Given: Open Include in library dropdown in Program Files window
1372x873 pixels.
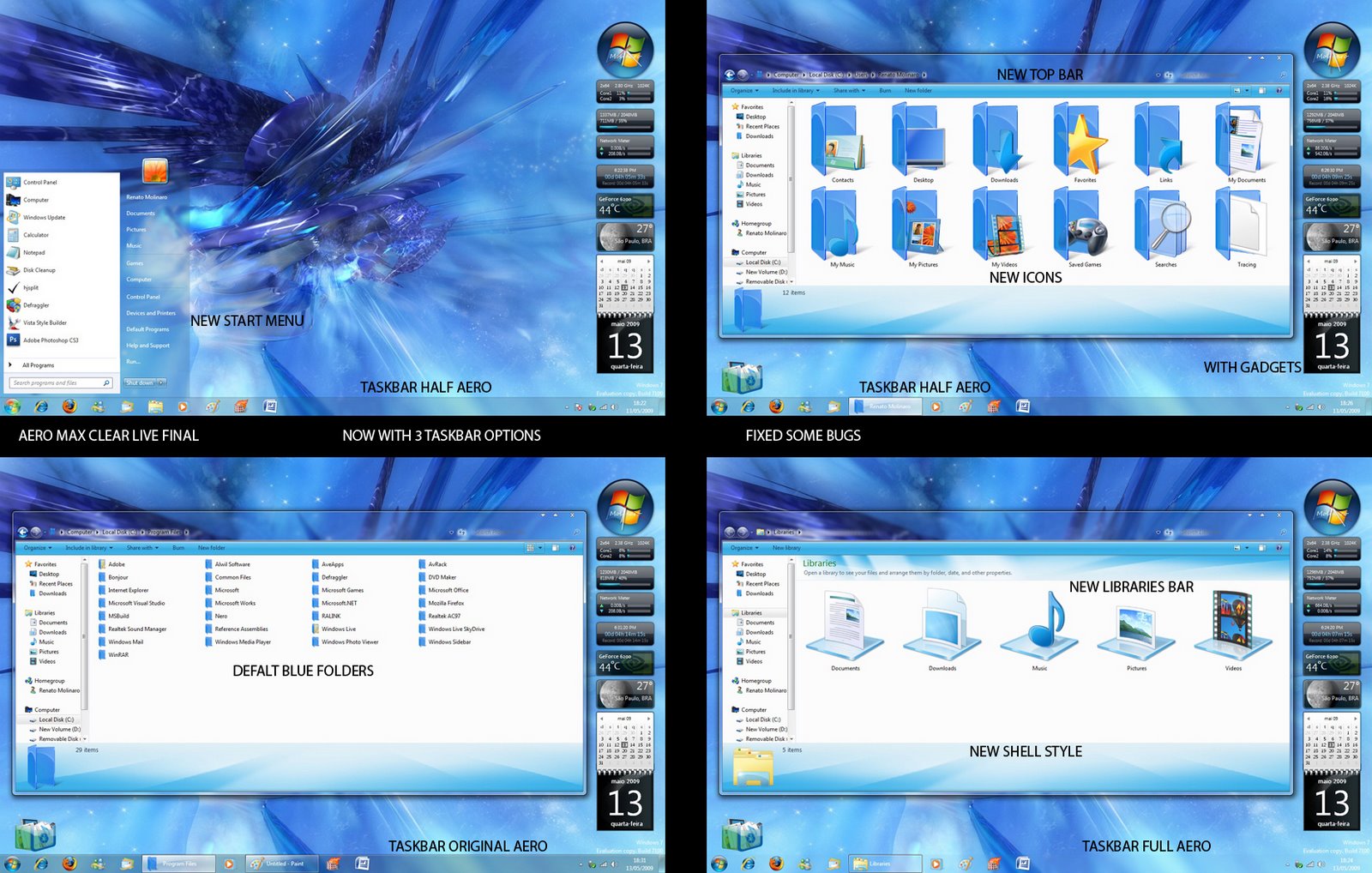Looking at the screenshot, I should coord(89,548).
